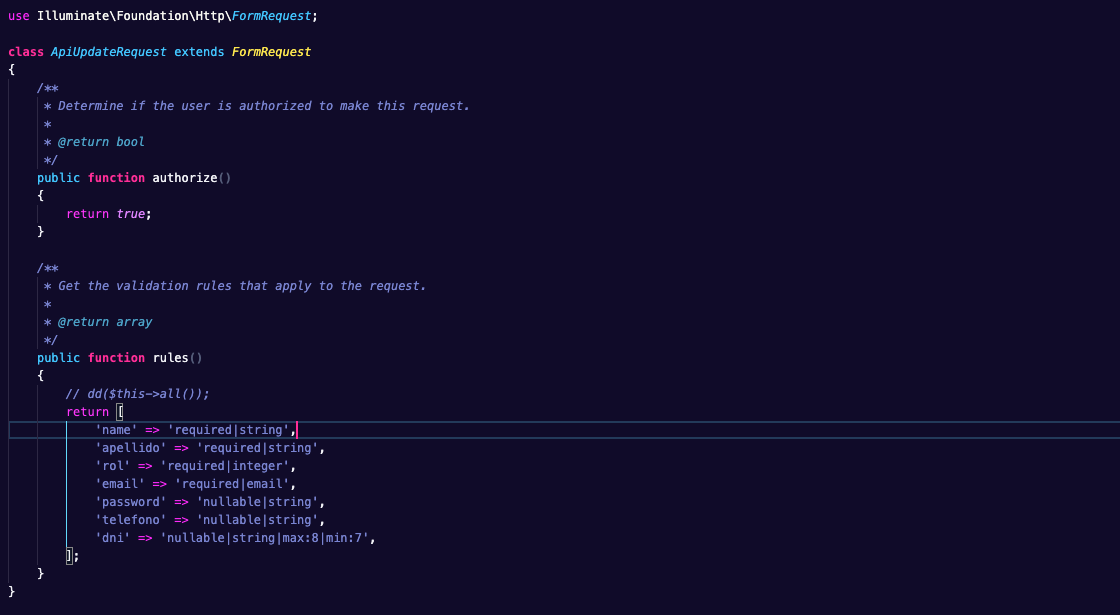This screenshot has width=1120, height=615.
Task: Click the 'required|email' rule string
Action: (232, 484)
